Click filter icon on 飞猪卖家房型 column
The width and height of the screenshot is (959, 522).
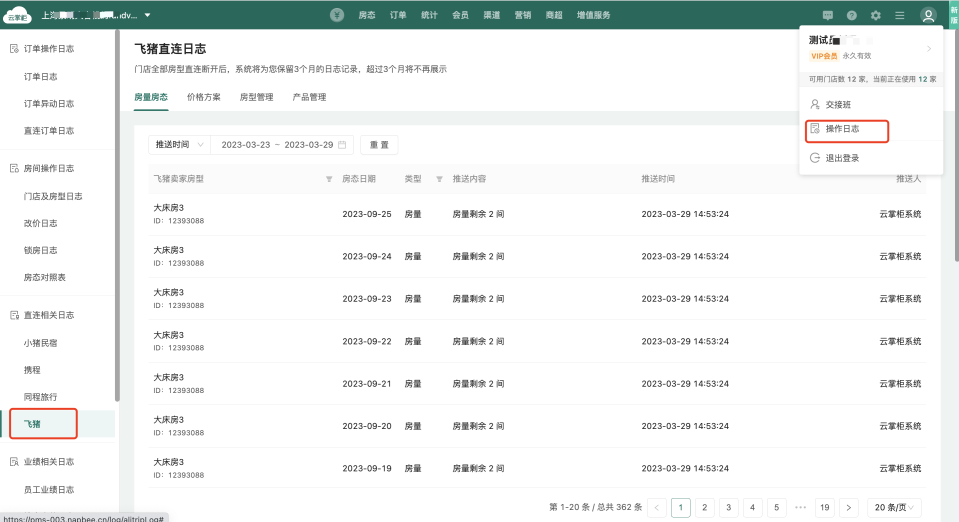(x=329, y=179)
